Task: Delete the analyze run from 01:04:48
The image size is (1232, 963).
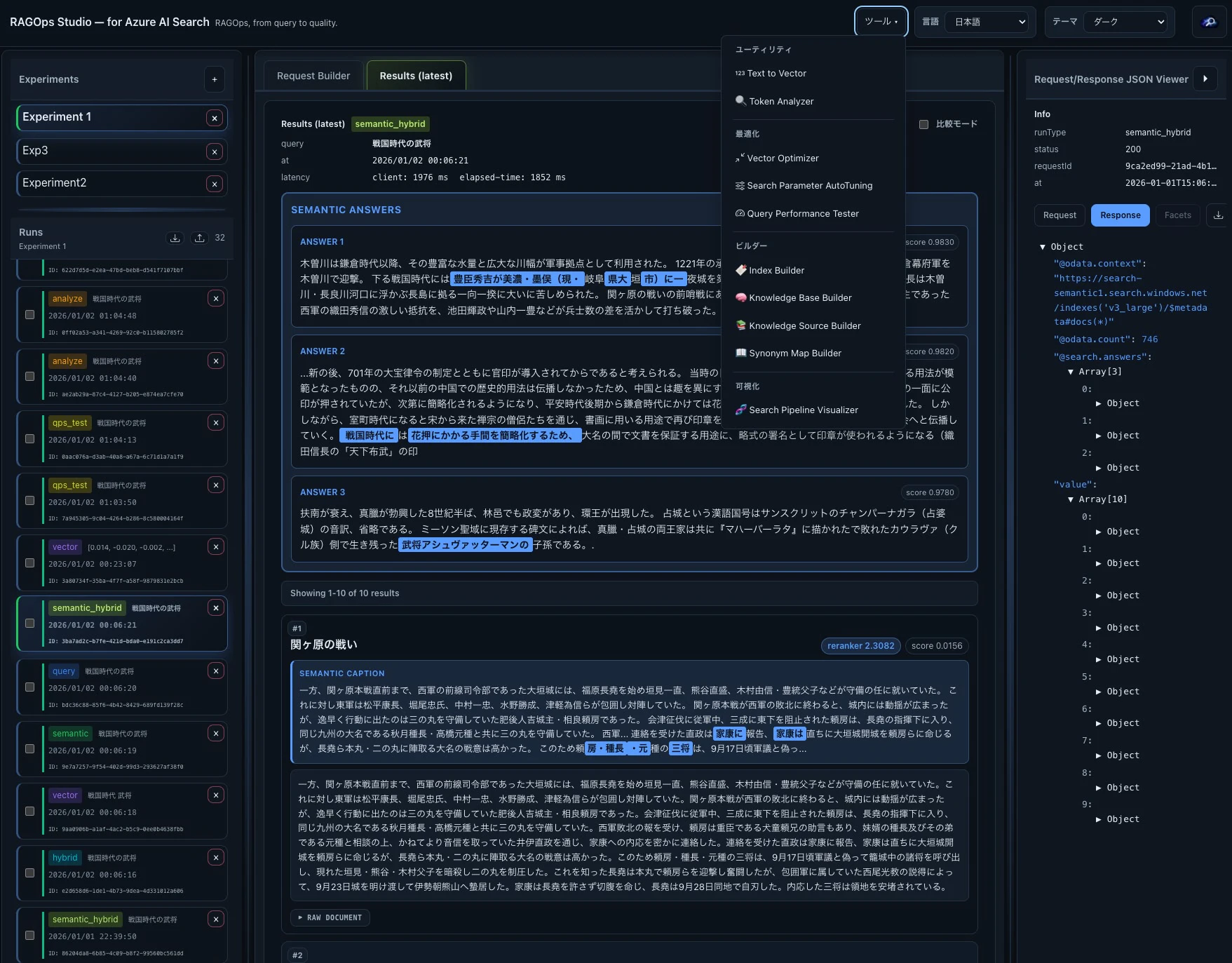Action: 216,299
